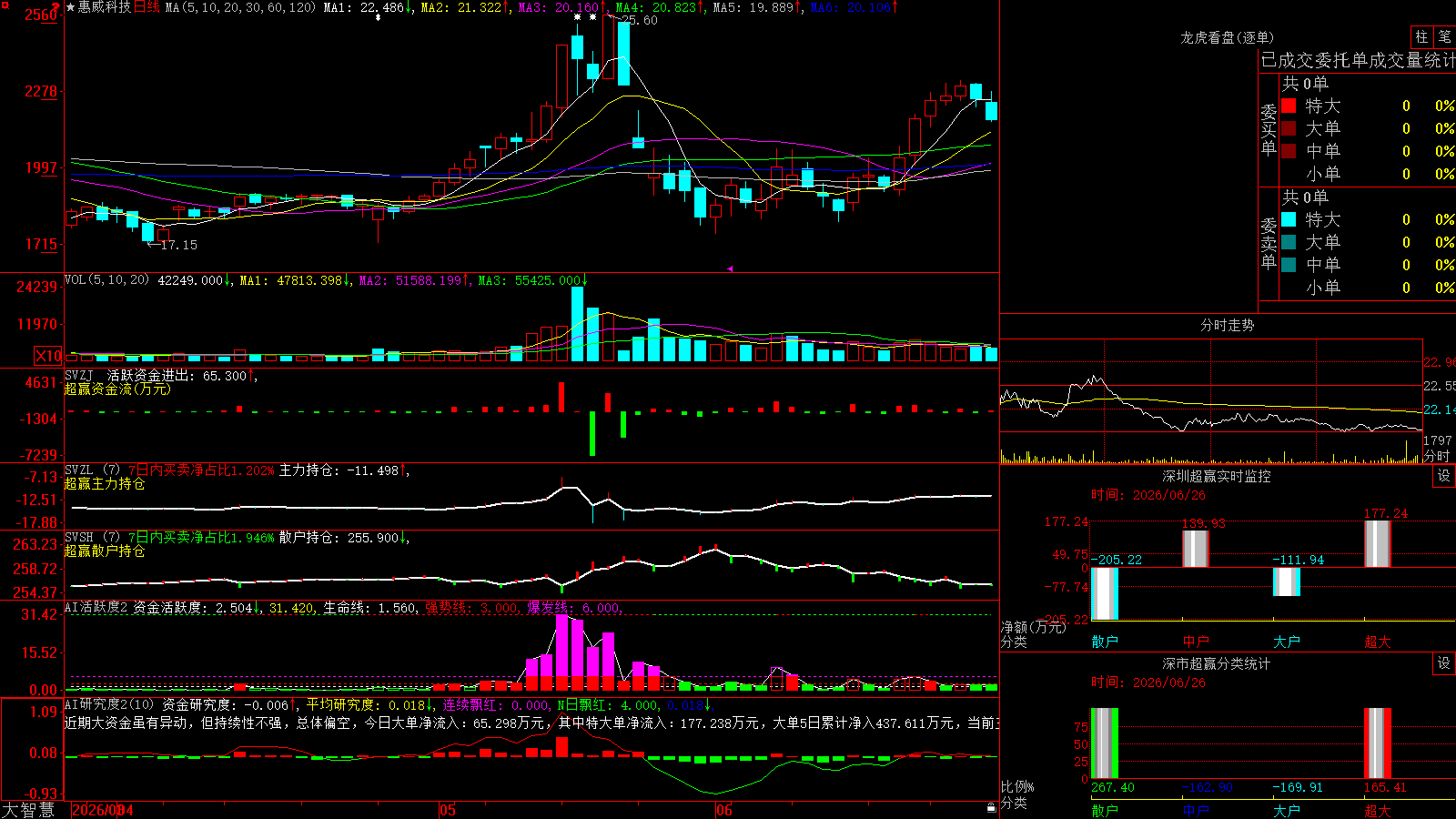1456x819 pixels.
Task: Click the small red square icon in the top-left corner
Action: (5, 5)
